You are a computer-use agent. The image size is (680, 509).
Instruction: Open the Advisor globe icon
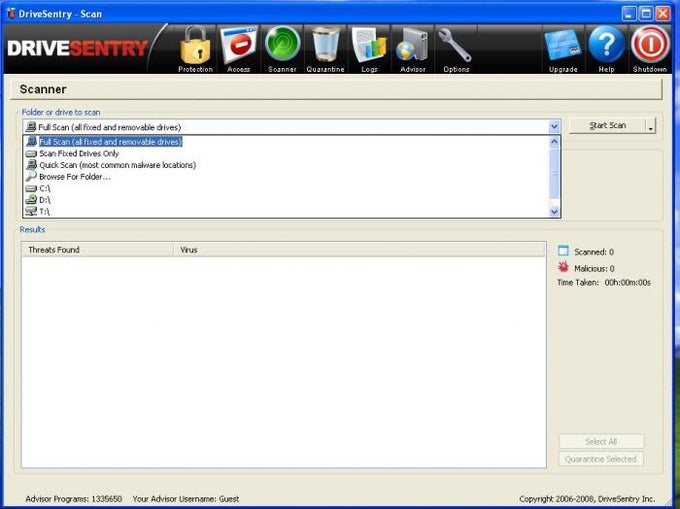pyautogui.click(x=412, y=49)
